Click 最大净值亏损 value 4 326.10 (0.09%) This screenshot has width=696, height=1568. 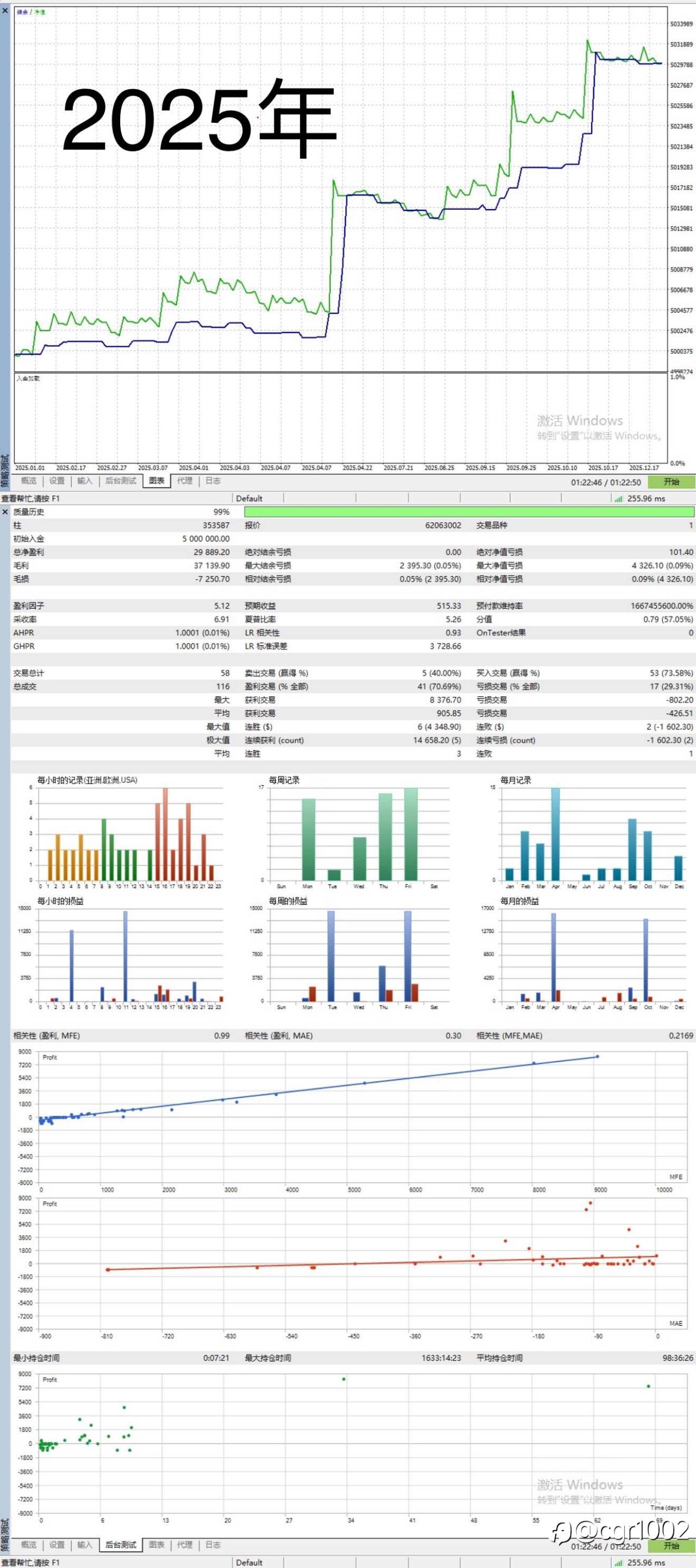(x=662, y=565)
